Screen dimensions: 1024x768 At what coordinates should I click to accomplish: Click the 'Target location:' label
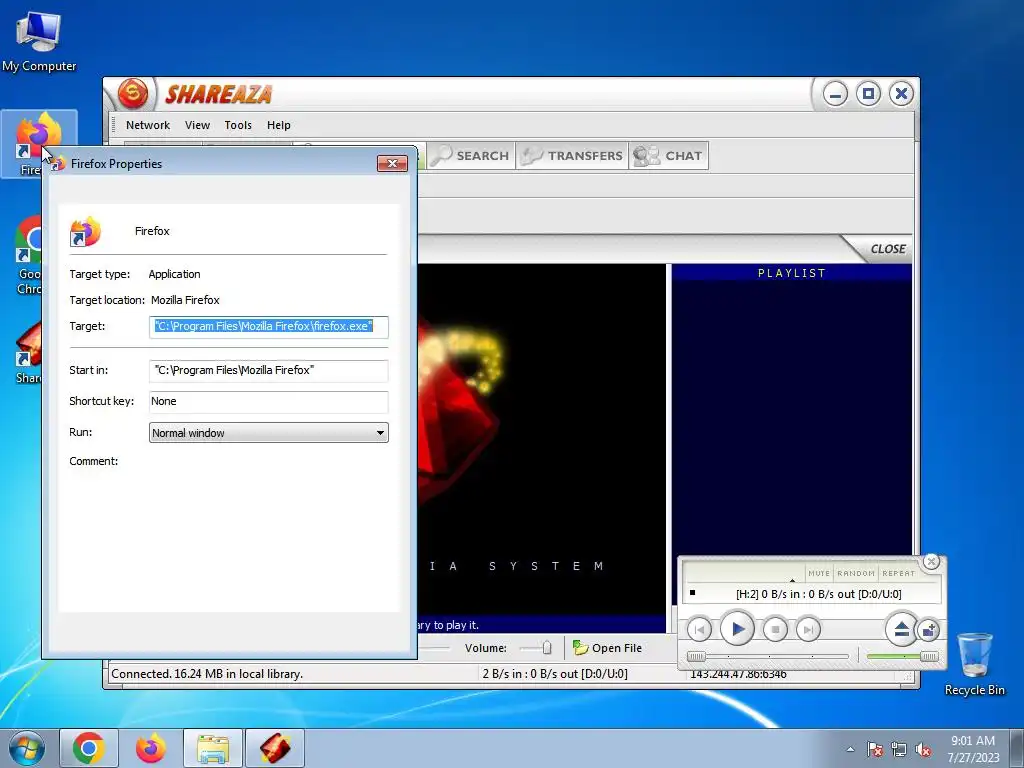[107, 300]
